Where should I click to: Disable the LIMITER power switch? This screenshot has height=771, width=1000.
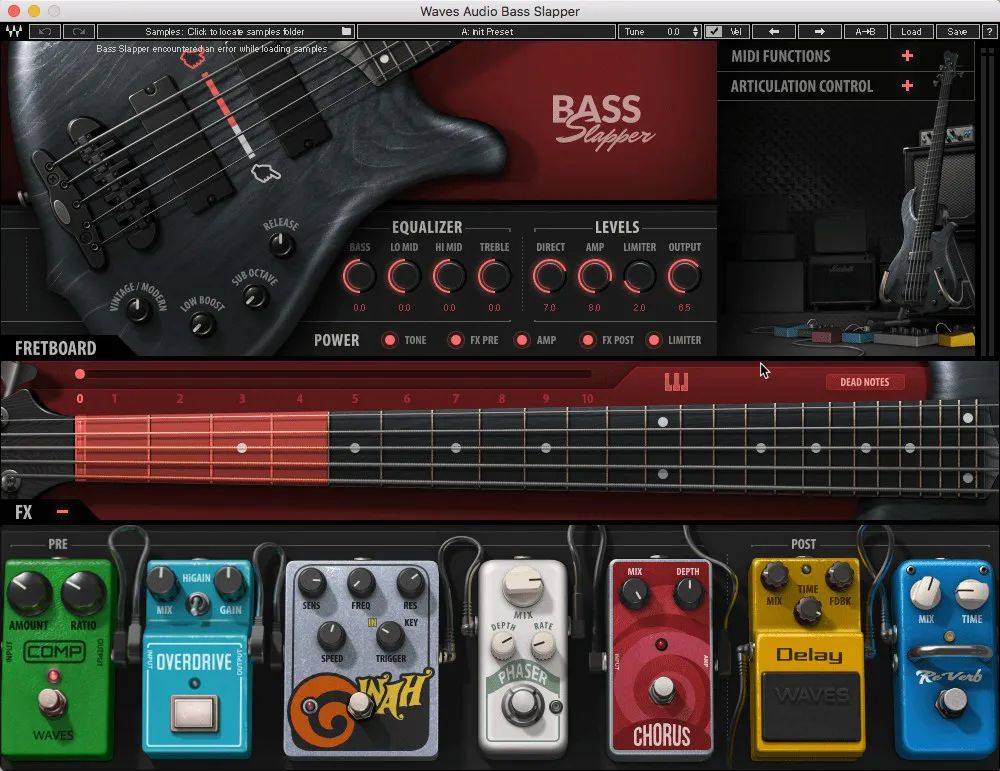(654, 340)
